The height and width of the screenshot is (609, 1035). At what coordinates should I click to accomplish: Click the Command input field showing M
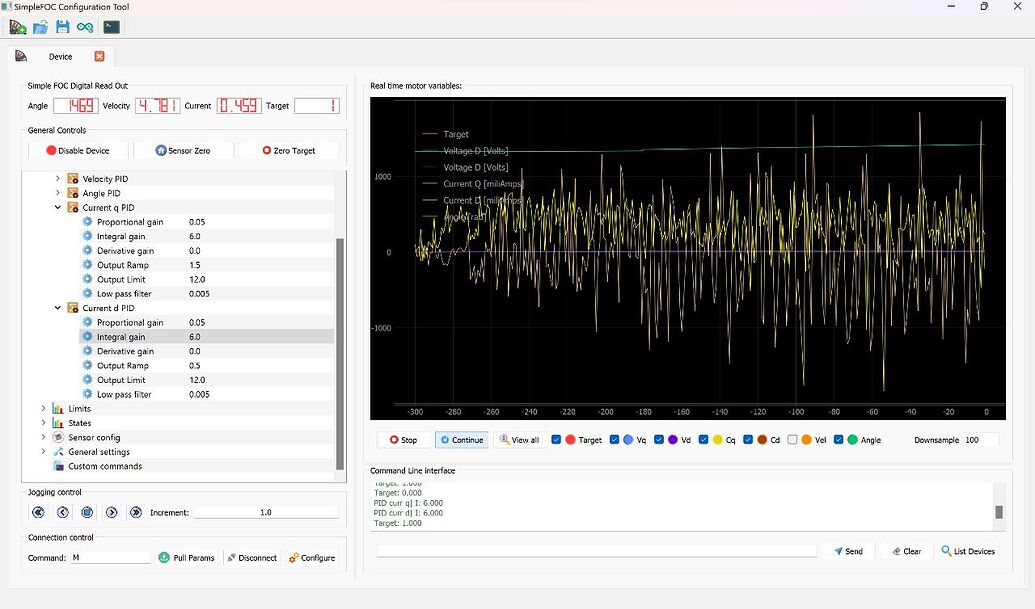[x=113, y=557]
